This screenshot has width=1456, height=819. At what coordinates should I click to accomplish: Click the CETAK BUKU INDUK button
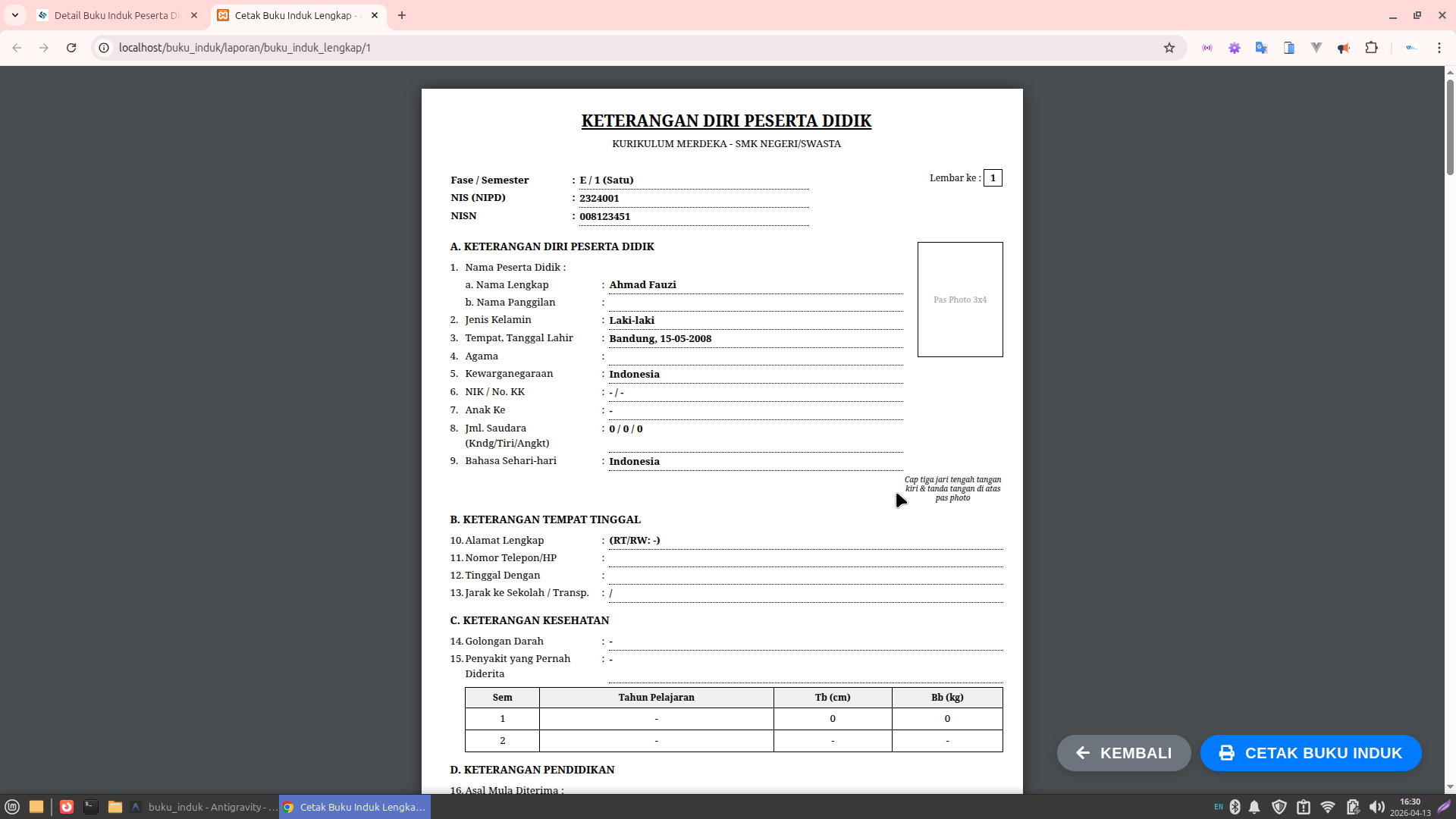tap(1310, 753)
